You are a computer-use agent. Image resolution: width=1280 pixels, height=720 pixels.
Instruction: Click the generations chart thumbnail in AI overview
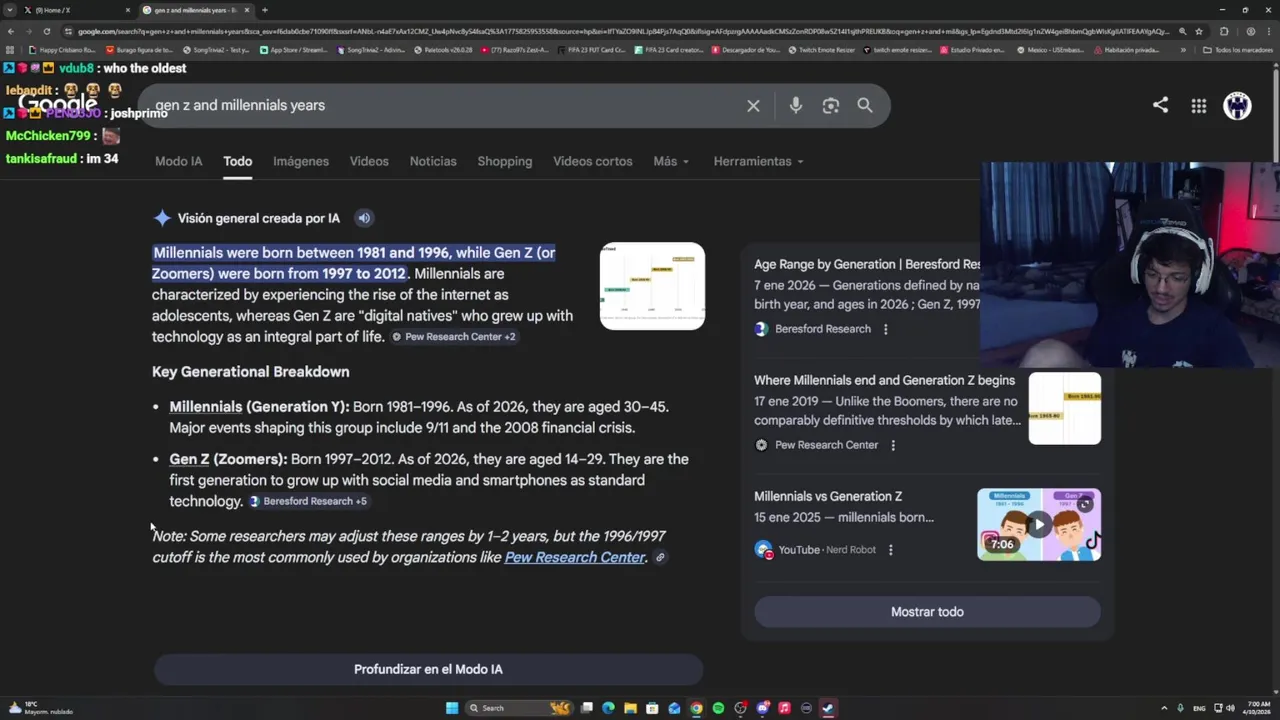[x=652, y=286]
